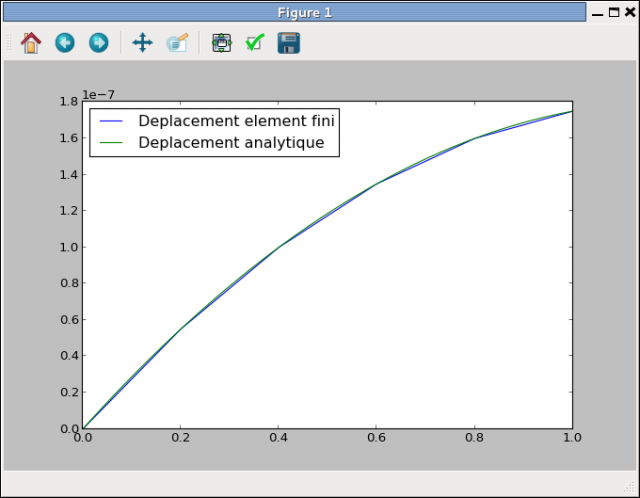Select the Zoom to rectangle tool

click(177, 43)
